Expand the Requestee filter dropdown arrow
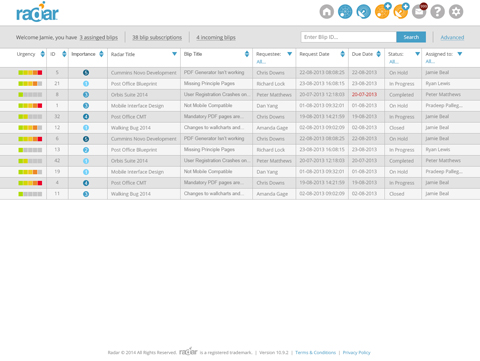 [x=290, y=54]
